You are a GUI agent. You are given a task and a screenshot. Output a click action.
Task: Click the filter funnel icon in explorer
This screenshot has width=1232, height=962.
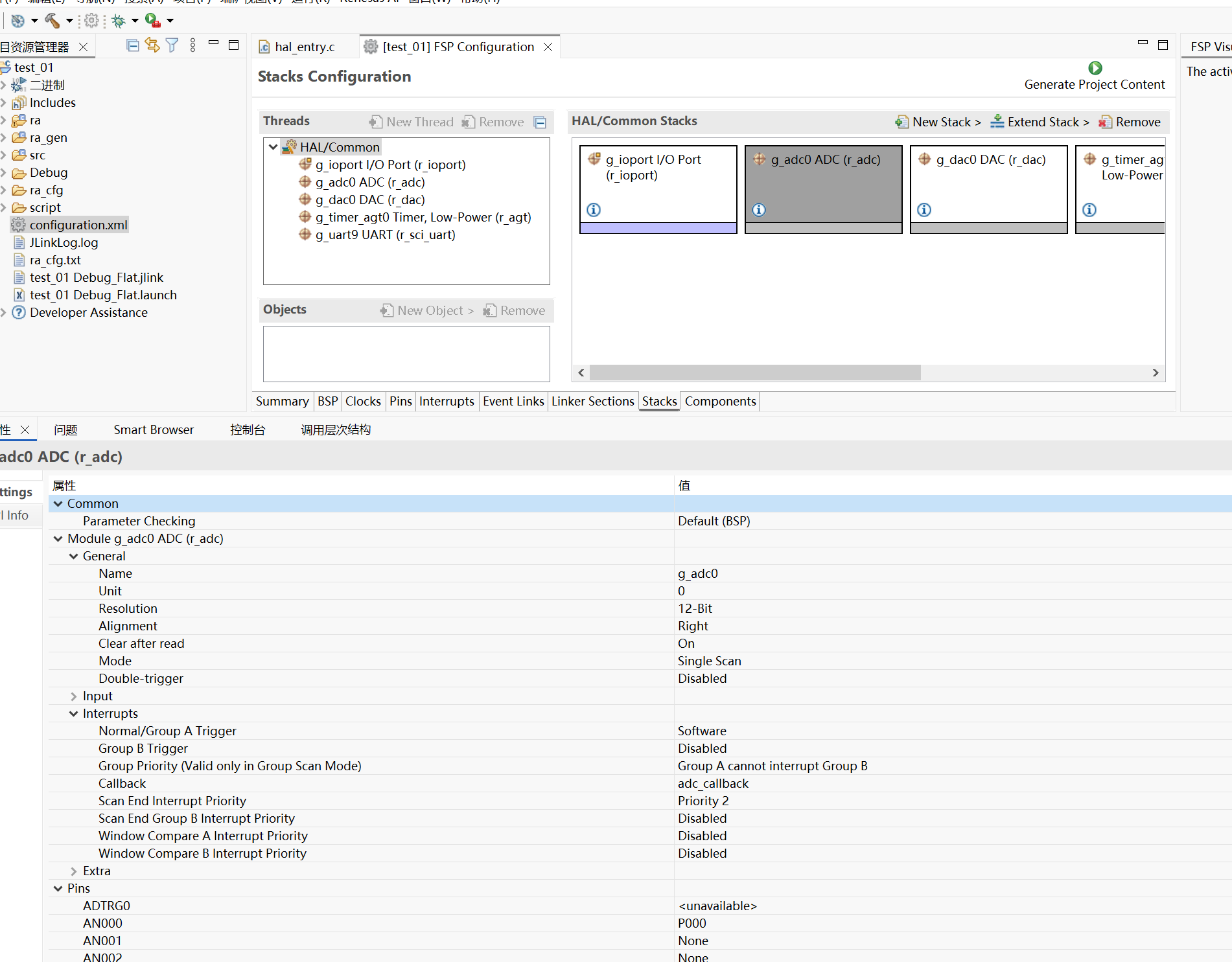tap(172, 45)
